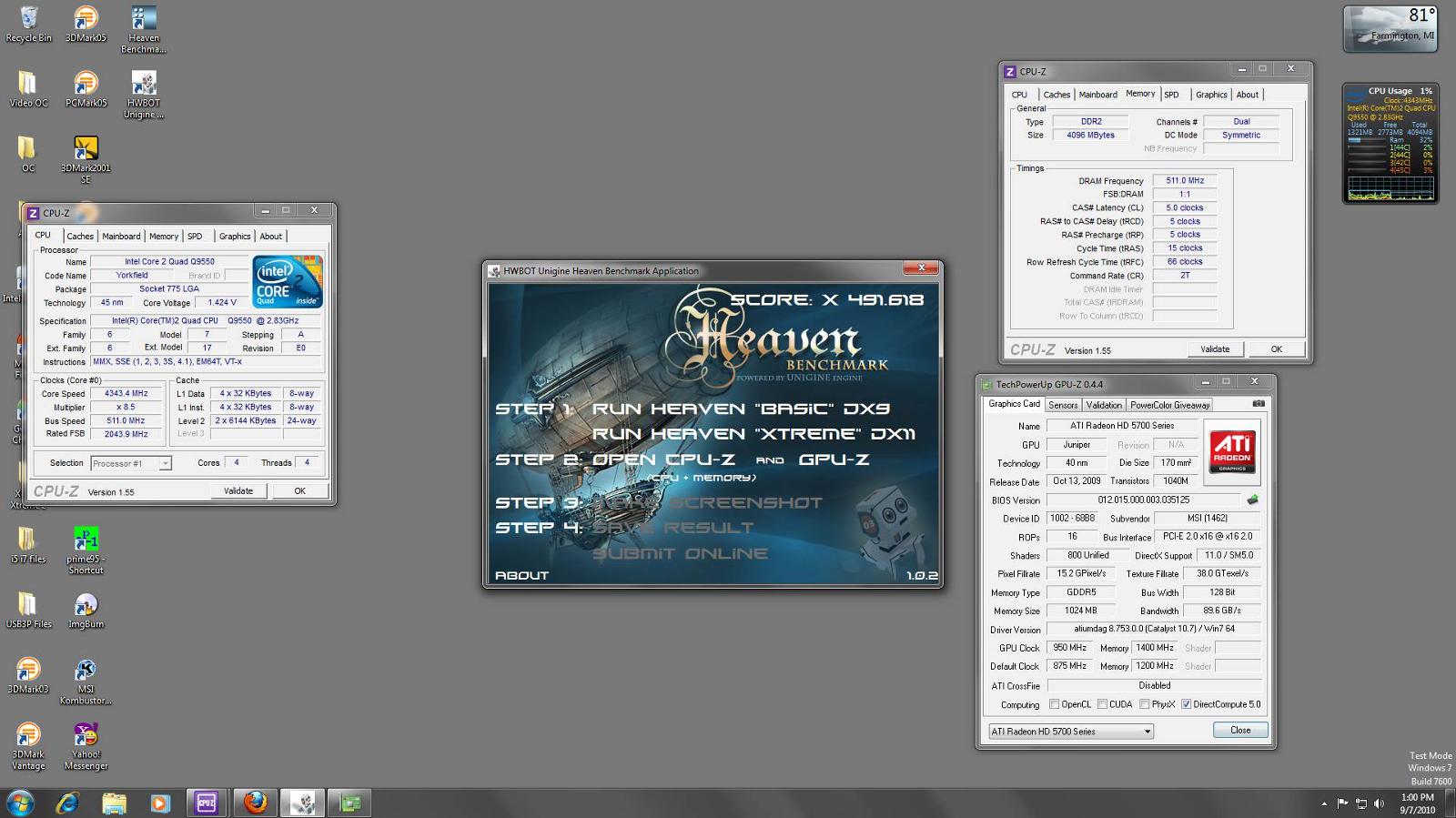Click the ATI Radeon logo in GPU-Z
The image size is (1456, 818).
1233,451
